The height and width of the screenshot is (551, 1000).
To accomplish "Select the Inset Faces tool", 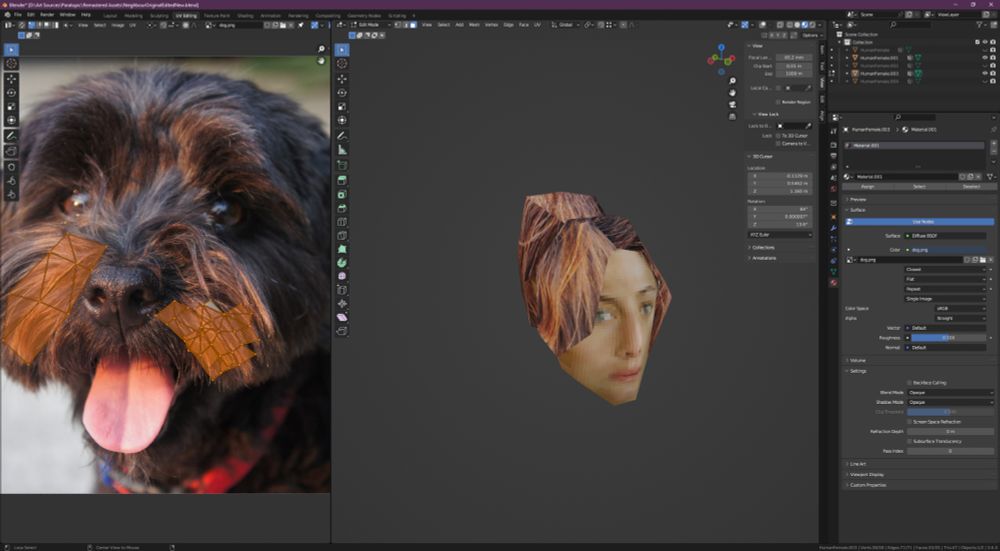I will [342, 195].
